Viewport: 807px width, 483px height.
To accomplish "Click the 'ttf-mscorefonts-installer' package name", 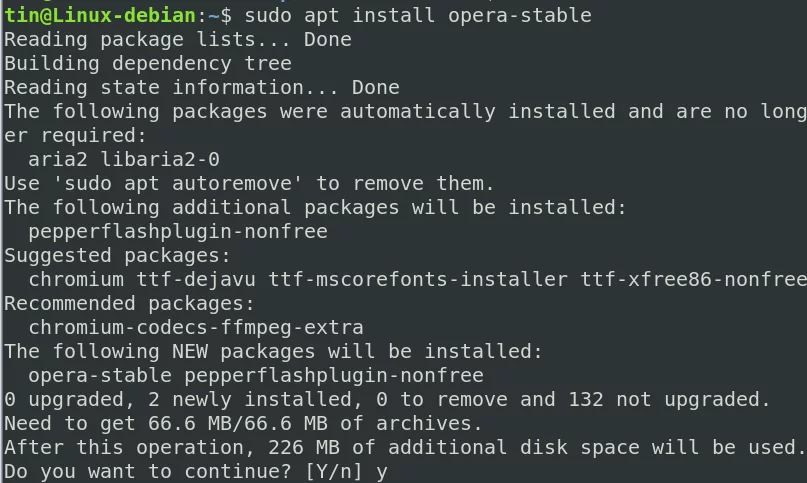I will 417,279.
